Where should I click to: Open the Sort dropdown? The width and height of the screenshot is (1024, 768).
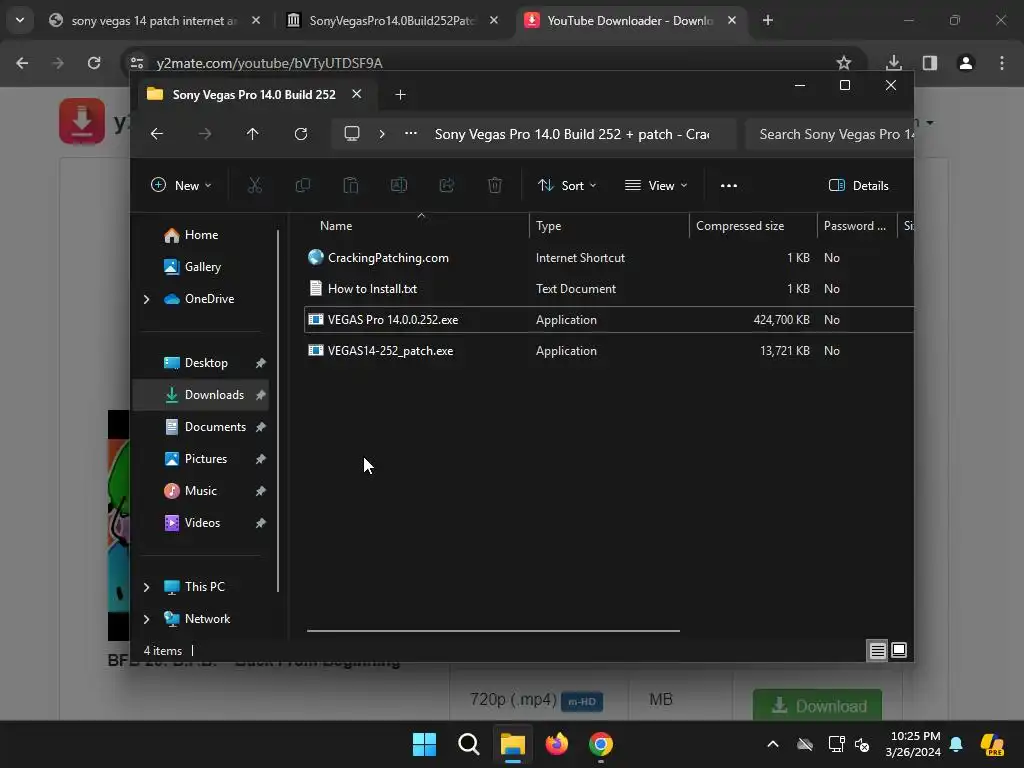click(567, 185)
